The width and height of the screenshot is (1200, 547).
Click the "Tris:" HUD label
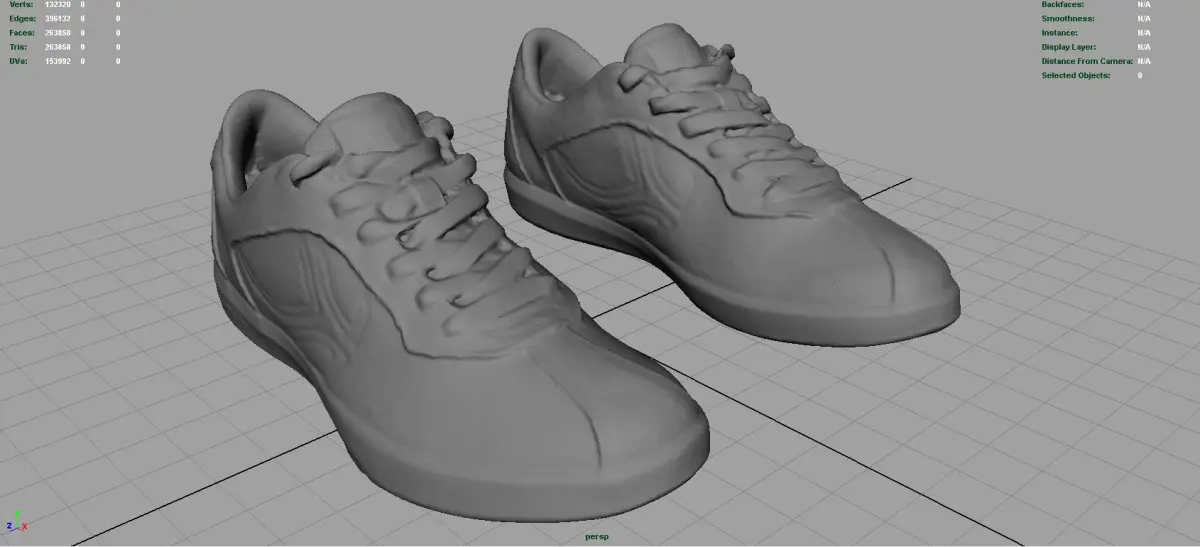19,47
